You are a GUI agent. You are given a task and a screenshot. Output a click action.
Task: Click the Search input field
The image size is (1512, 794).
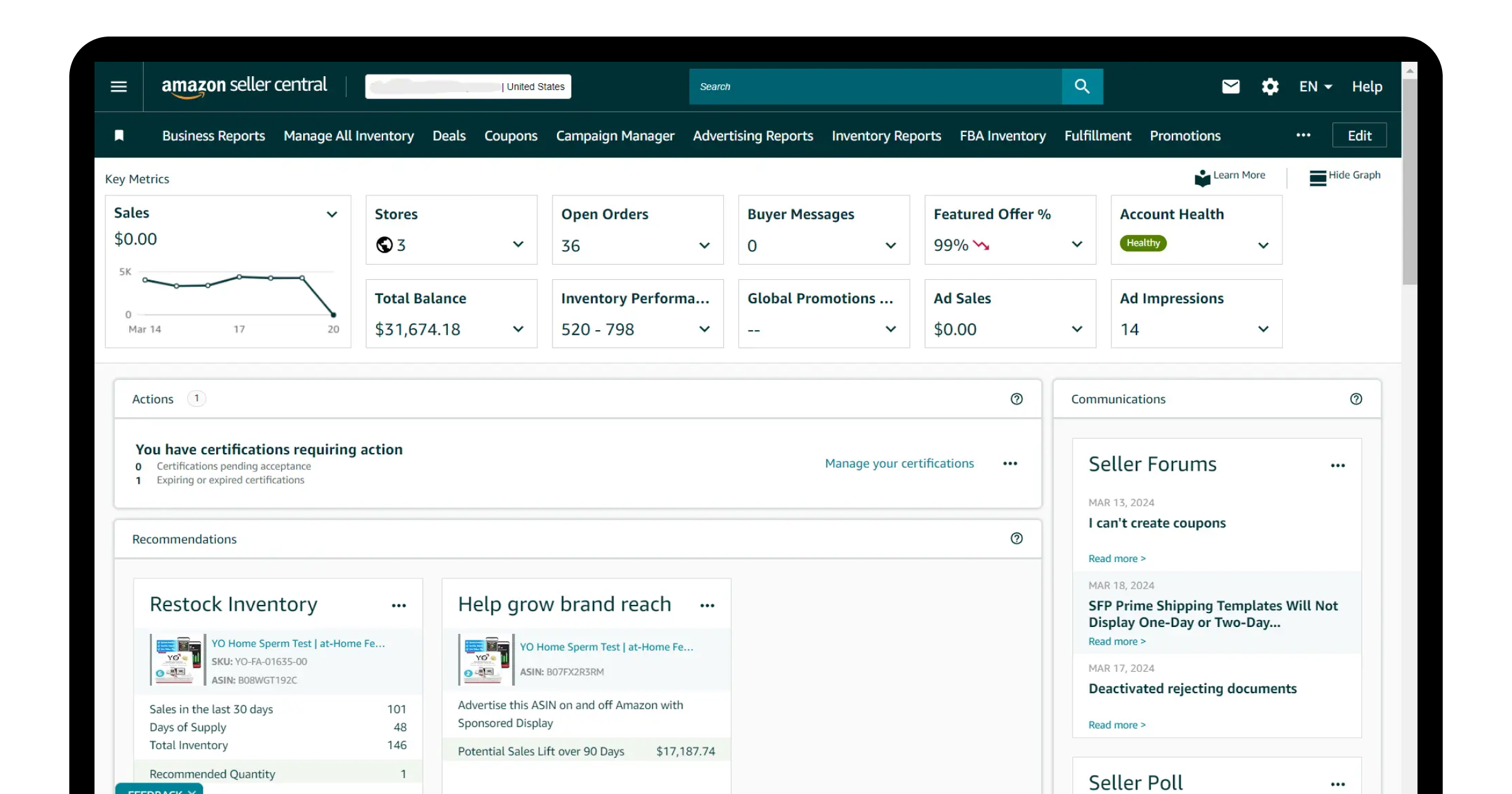[x=874, y=86]
